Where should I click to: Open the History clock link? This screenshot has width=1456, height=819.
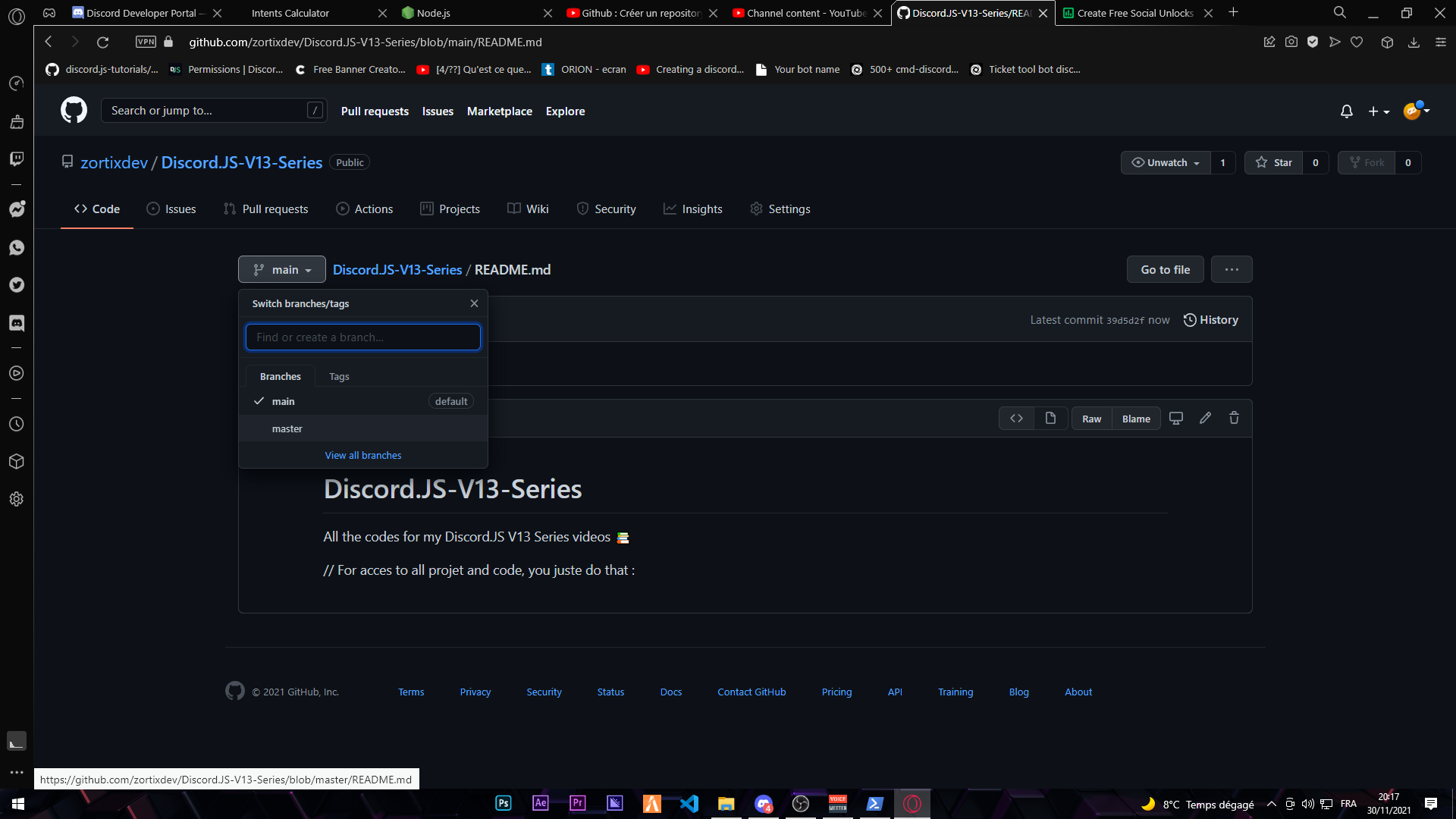click(x=1211, y=320)
